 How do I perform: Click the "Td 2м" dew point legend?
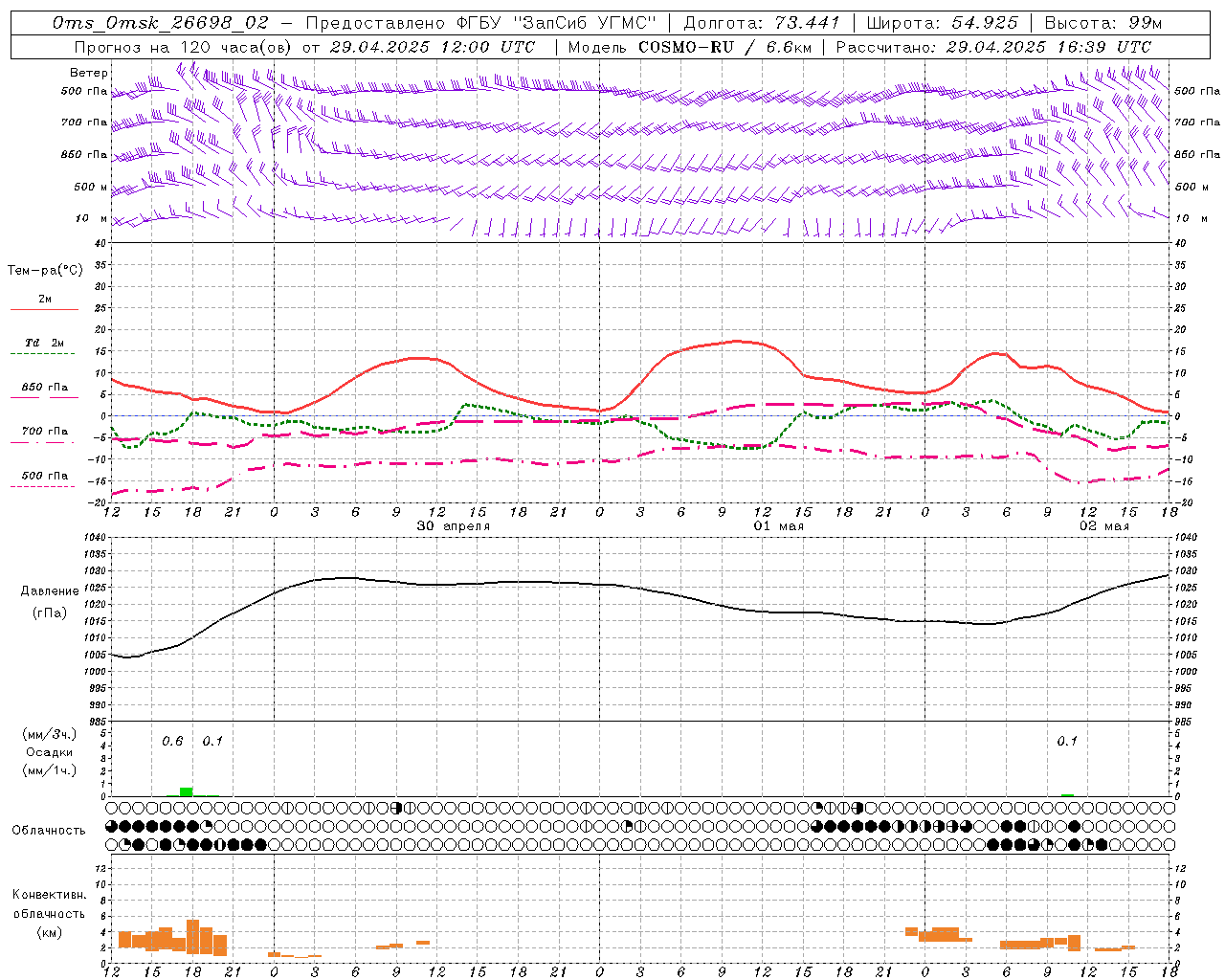pyautogui.click(x=44, y=343)
